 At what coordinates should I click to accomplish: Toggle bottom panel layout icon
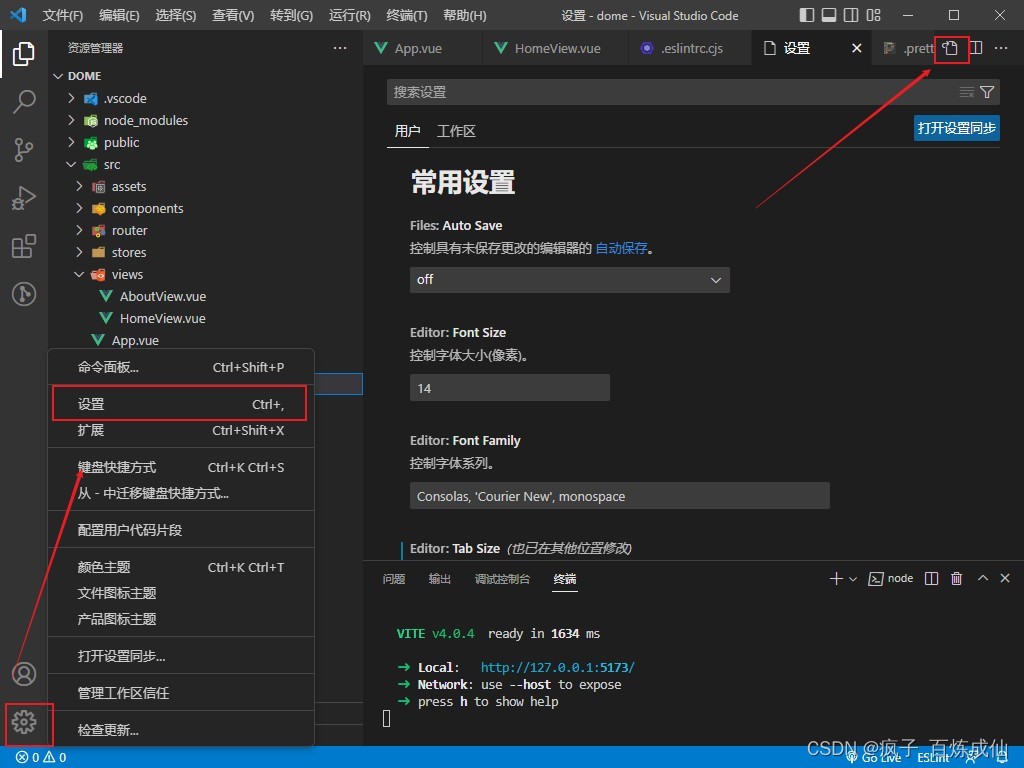[x=829, y=15]
